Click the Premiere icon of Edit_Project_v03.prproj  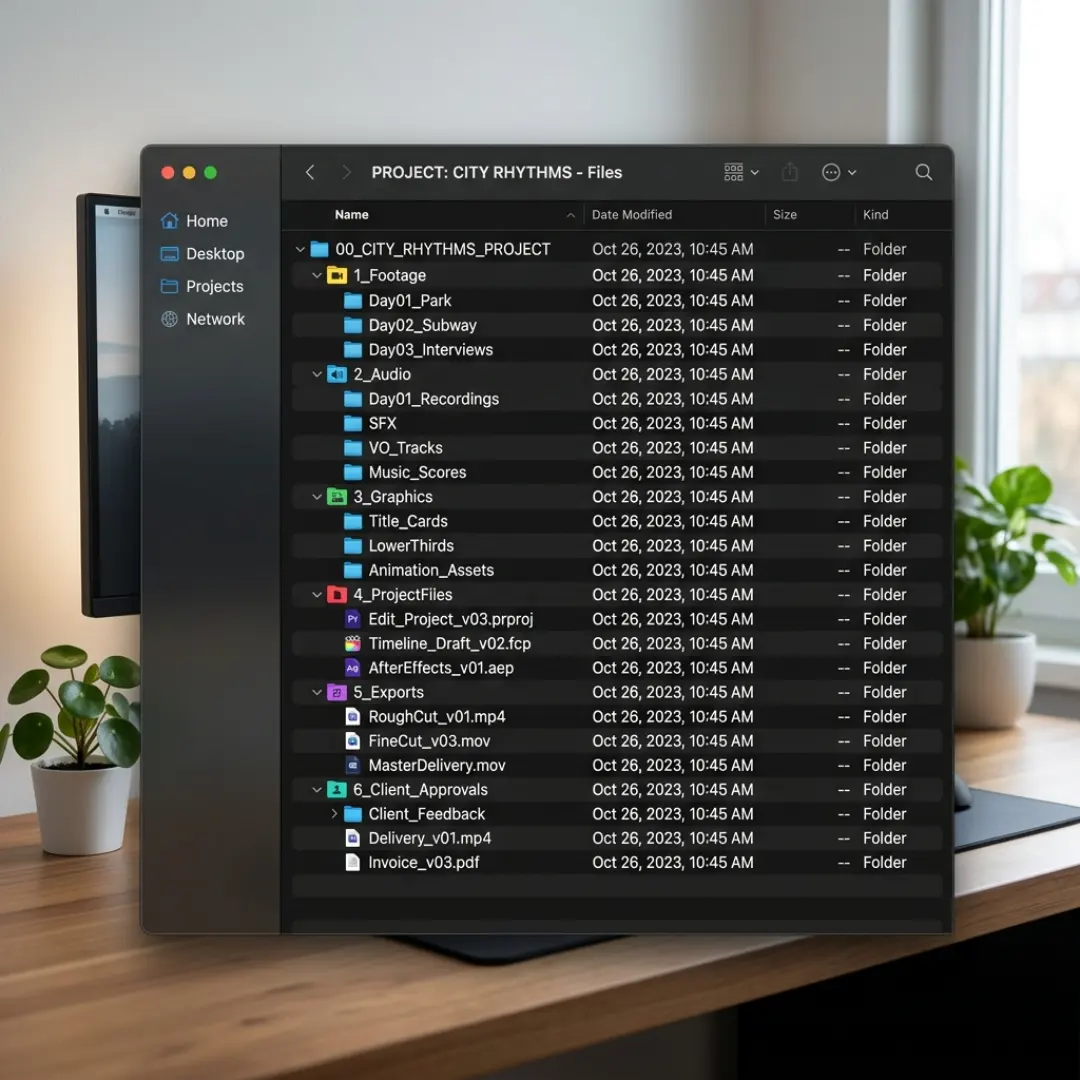[353, 619]
